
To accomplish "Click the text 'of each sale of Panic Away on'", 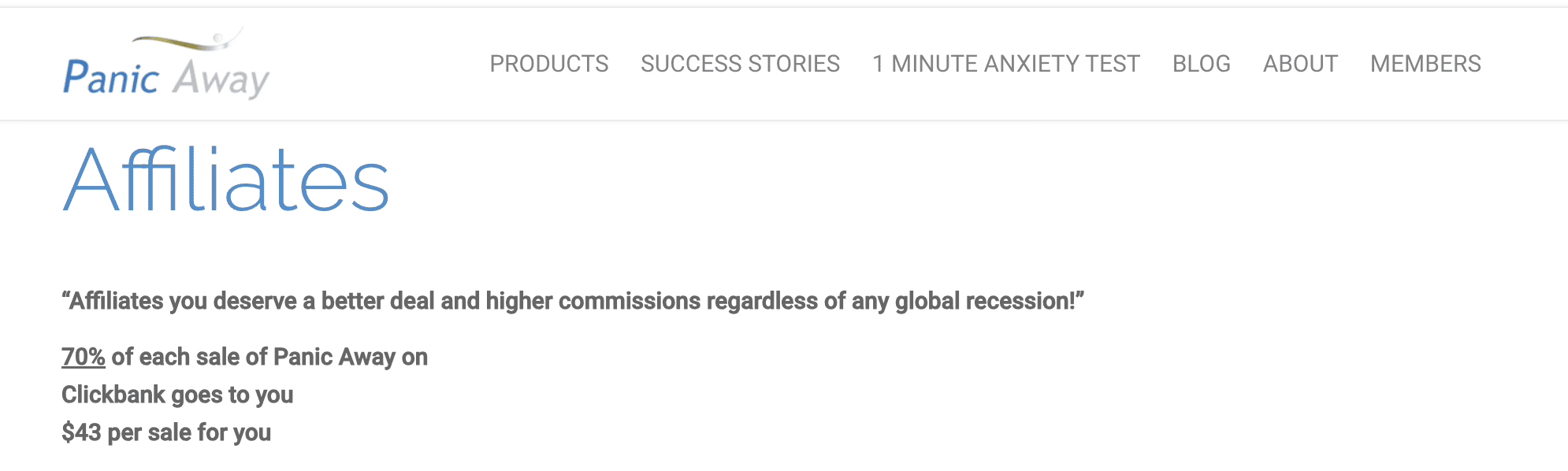I will pyautogui.click(x=269, y=357).
